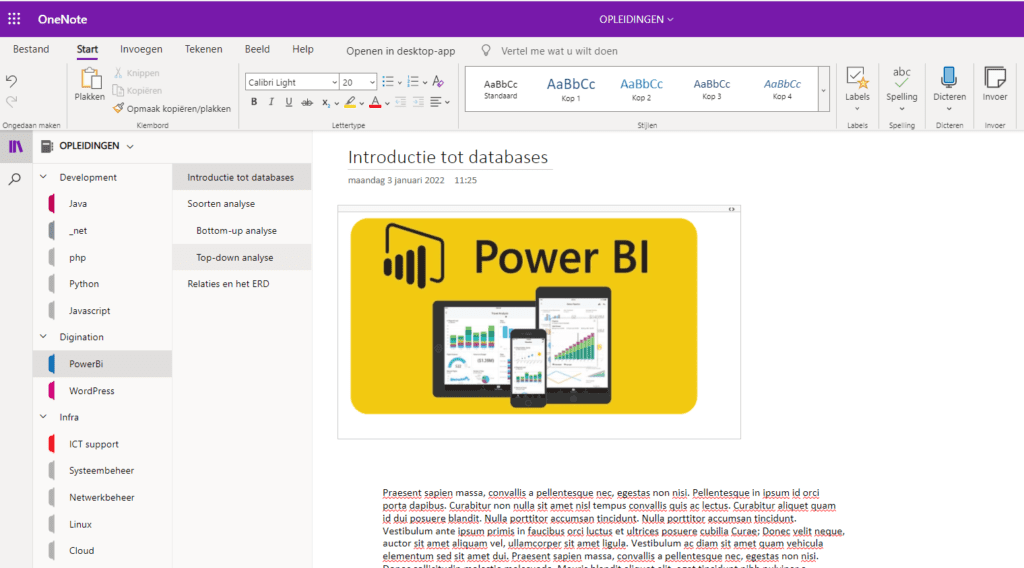
Task: Open the Help tab
Action: 302,49
